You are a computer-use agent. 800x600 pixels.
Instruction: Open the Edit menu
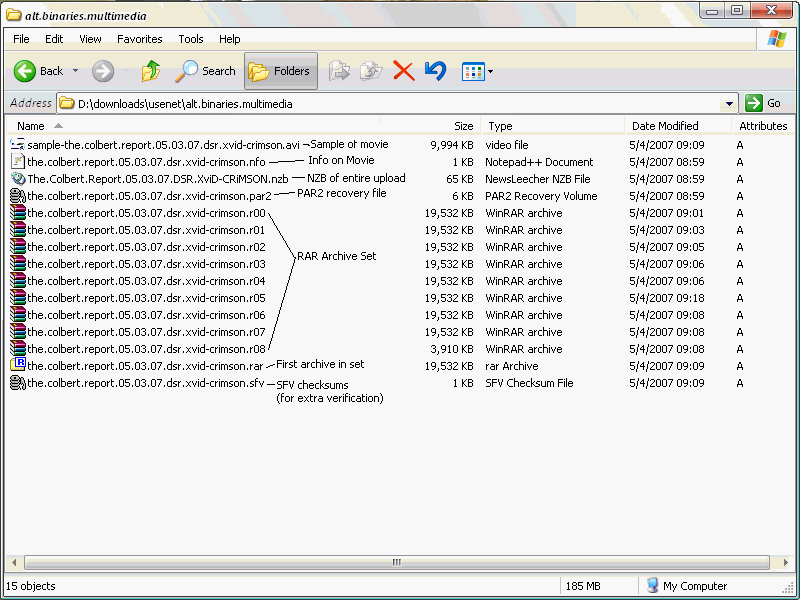[54, 39]
